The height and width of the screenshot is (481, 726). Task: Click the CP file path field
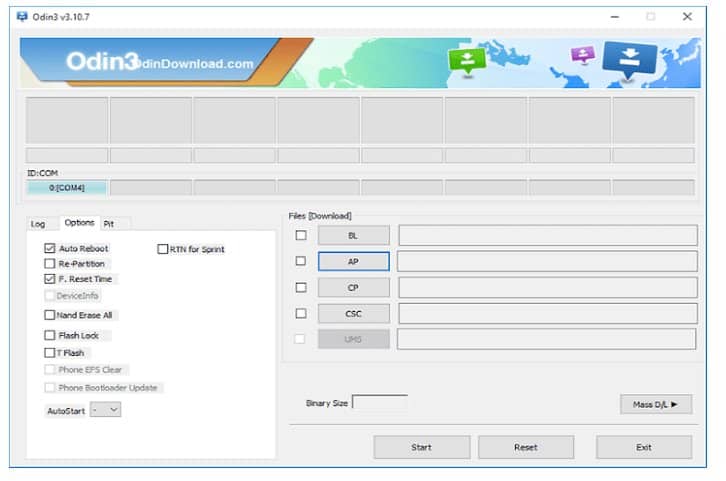point(548,287)
